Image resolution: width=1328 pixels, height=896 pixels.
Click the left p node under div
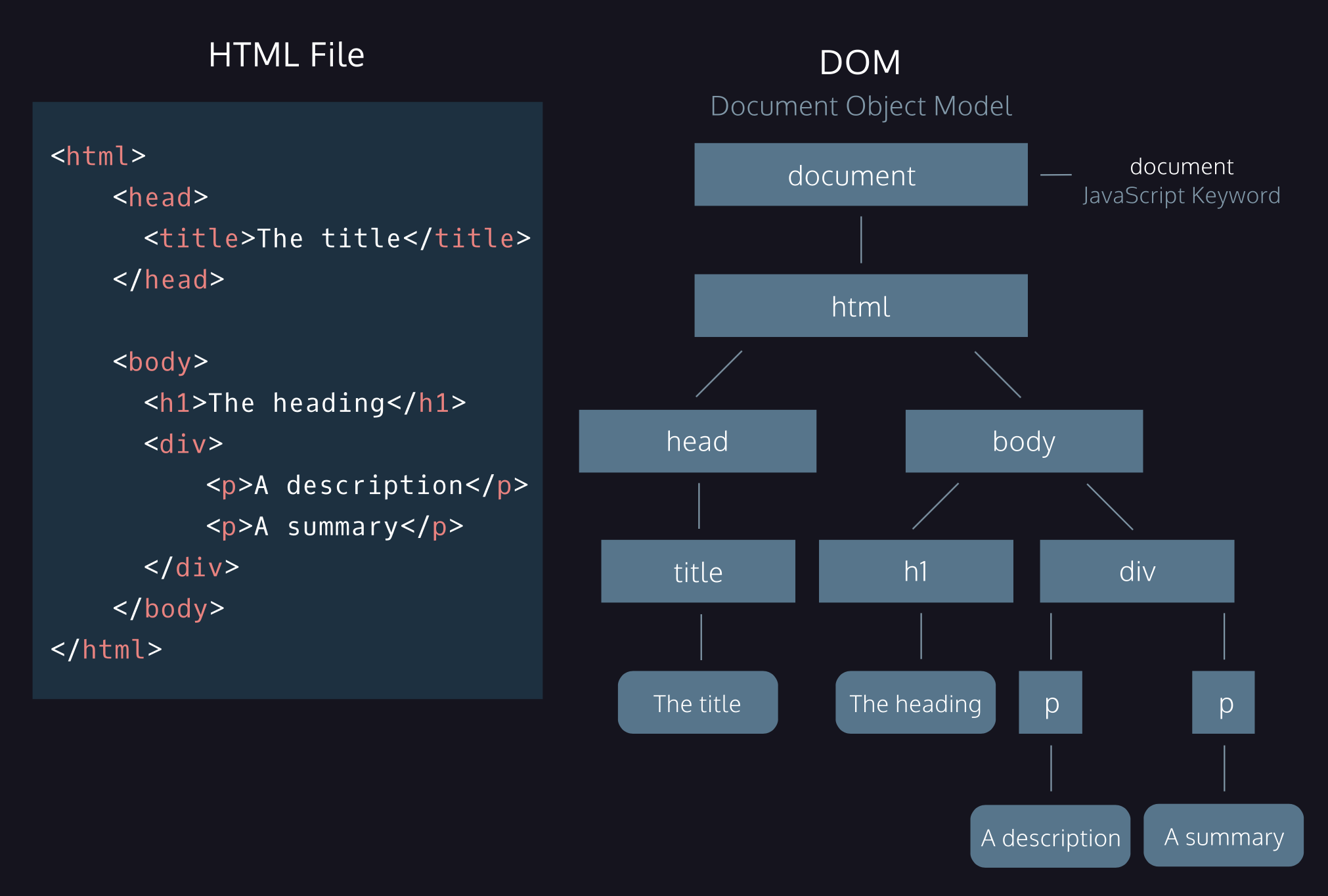[x=1050, y=702]
